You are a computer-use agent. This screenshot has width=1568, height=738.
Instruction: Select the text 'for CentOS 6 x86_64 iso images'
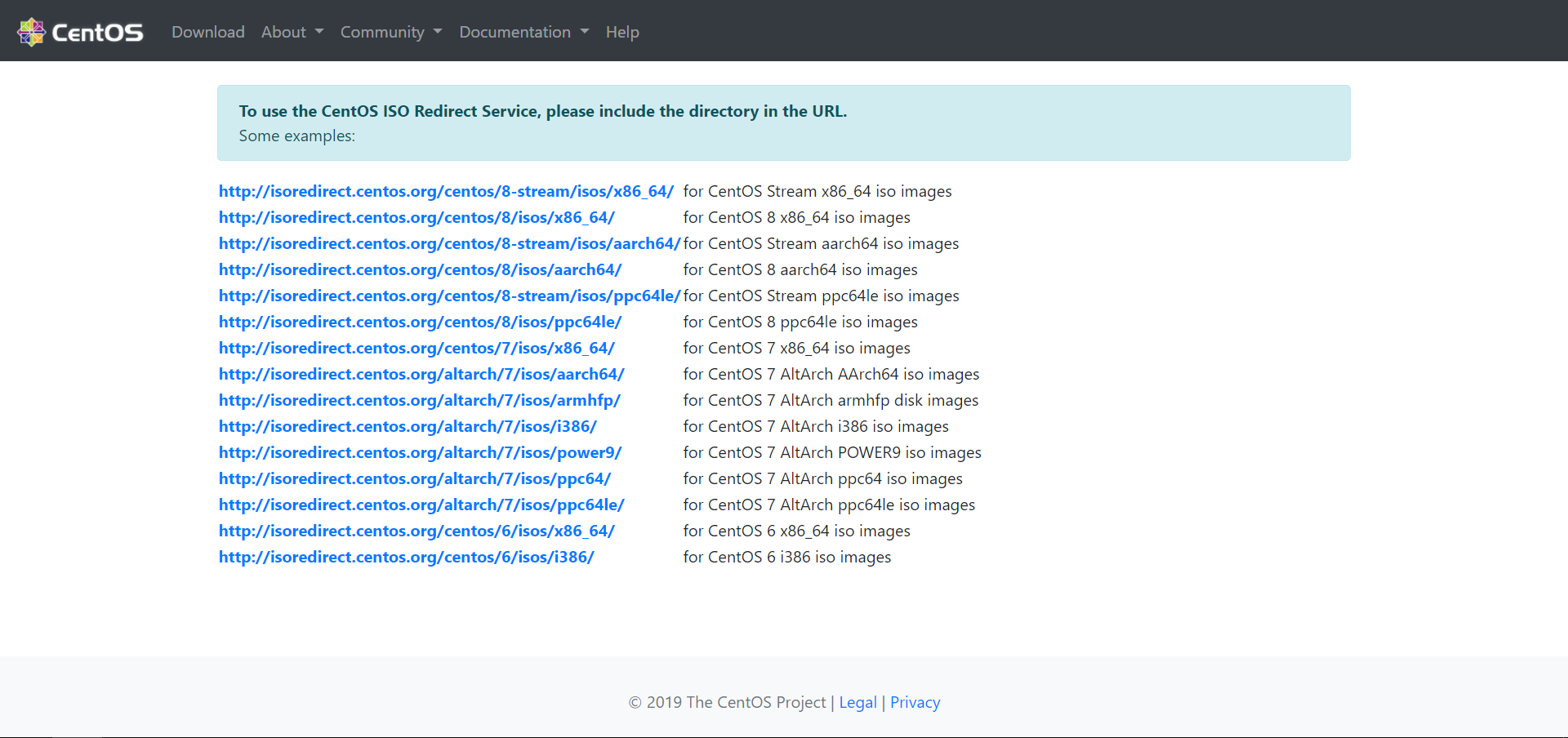coord(797,531)
